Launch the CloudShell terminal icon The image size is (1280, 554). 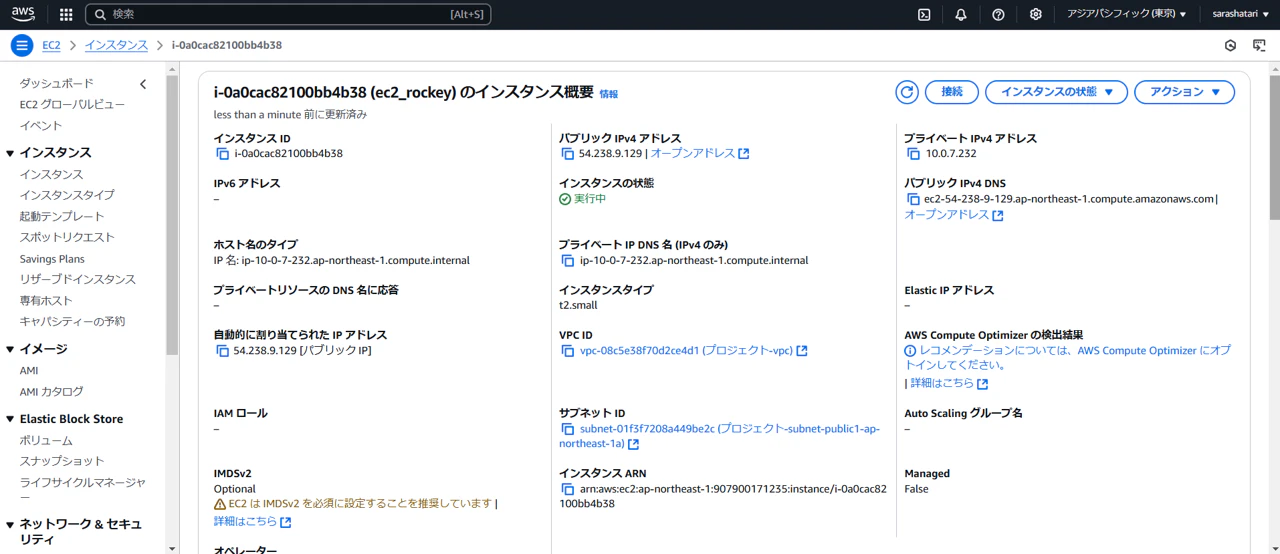coord(924,14)
